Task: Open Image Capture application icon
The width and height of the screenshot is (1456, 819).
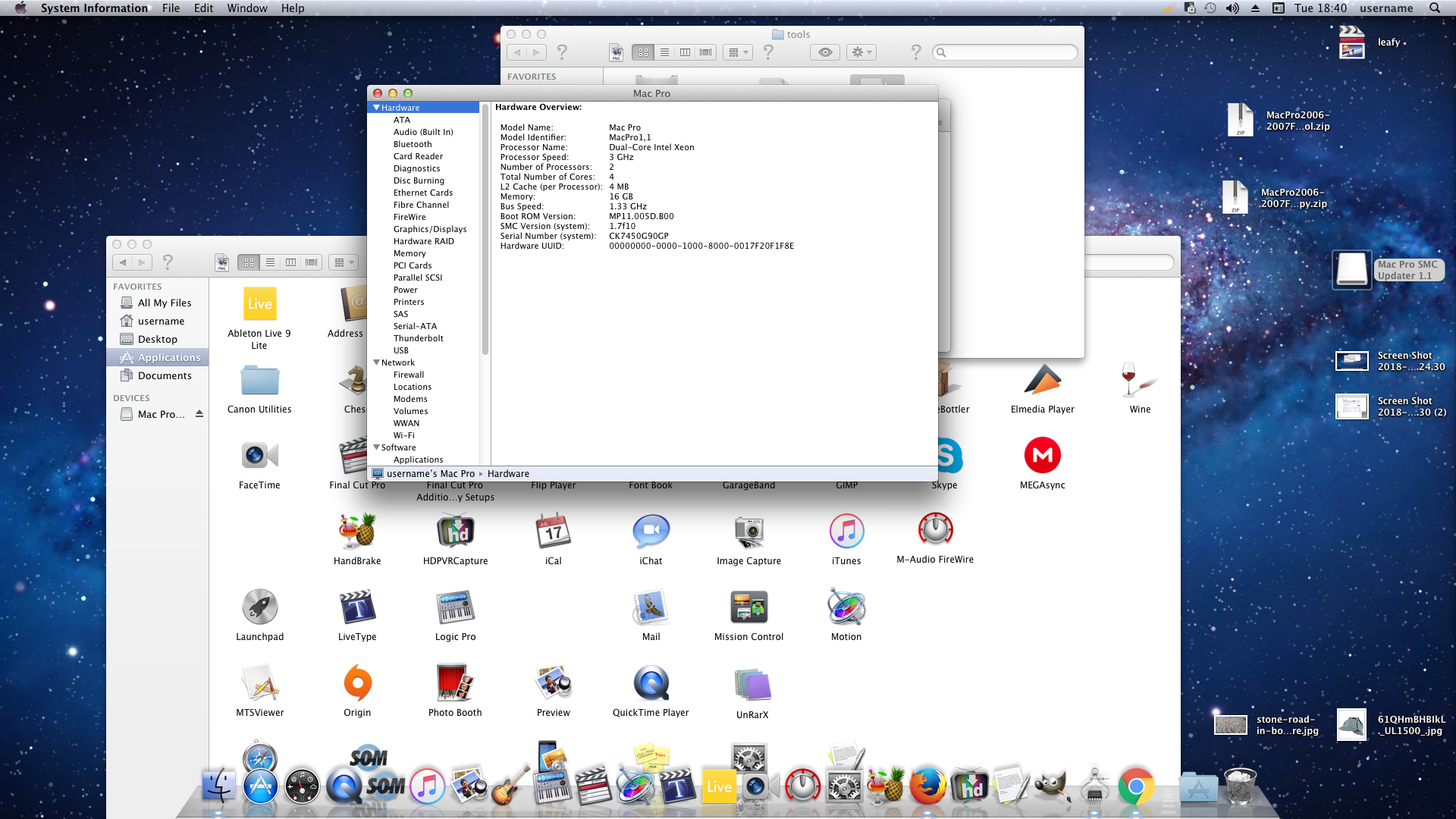Action: pos(748,531)
